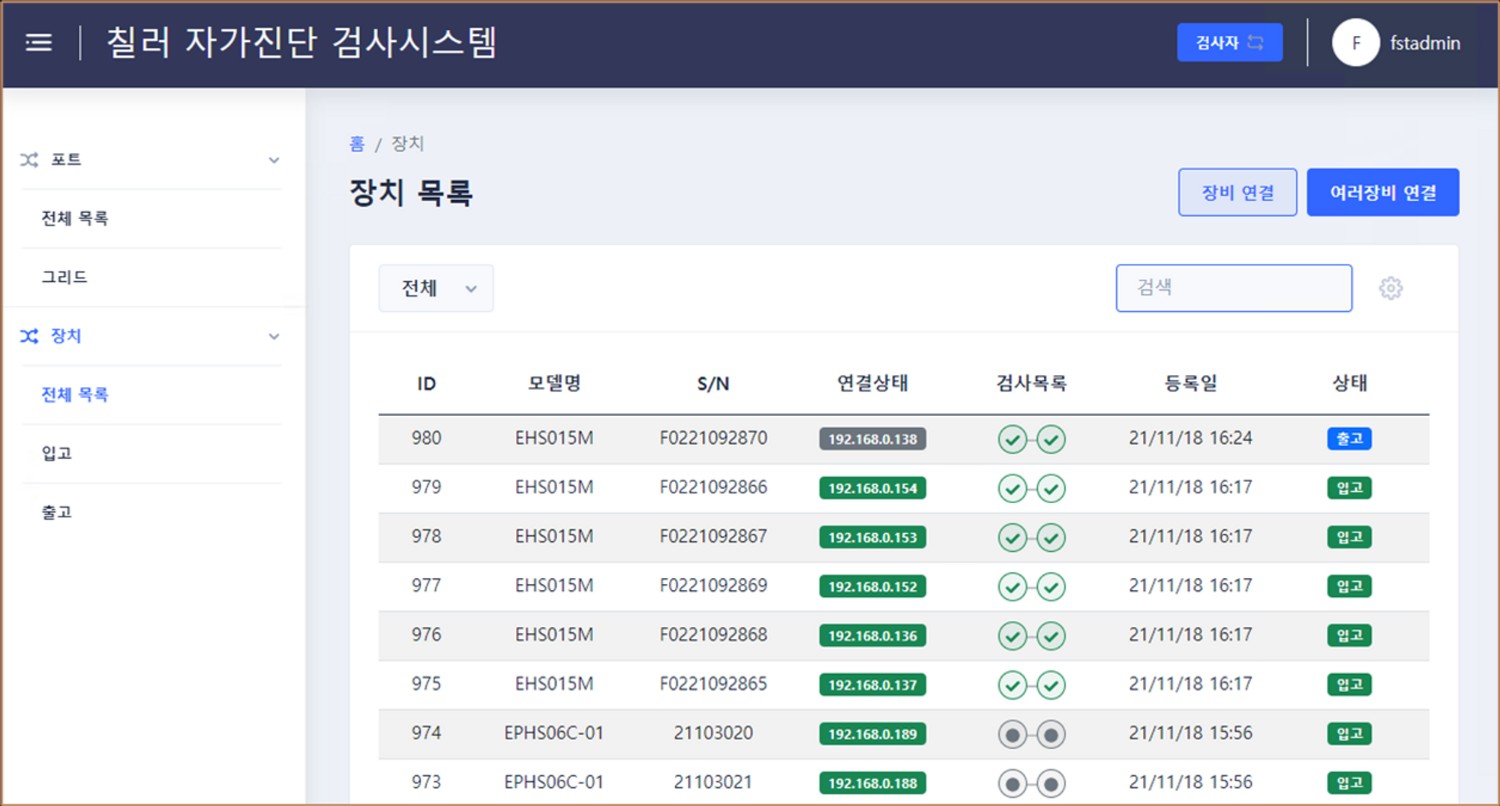Select serial number F0221092866
Image resolution: width=1500 pixels, height=806 pixels.
pyautogui.click(x=713, y=487)
